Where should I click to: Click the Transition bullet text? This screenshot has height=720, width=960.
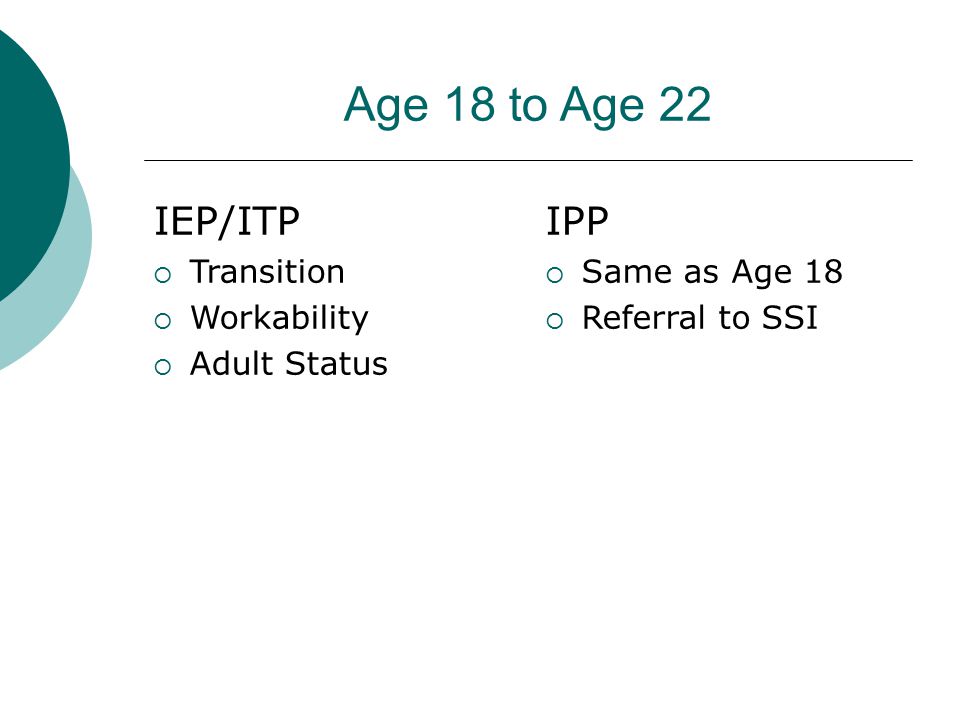pos(268,272)
